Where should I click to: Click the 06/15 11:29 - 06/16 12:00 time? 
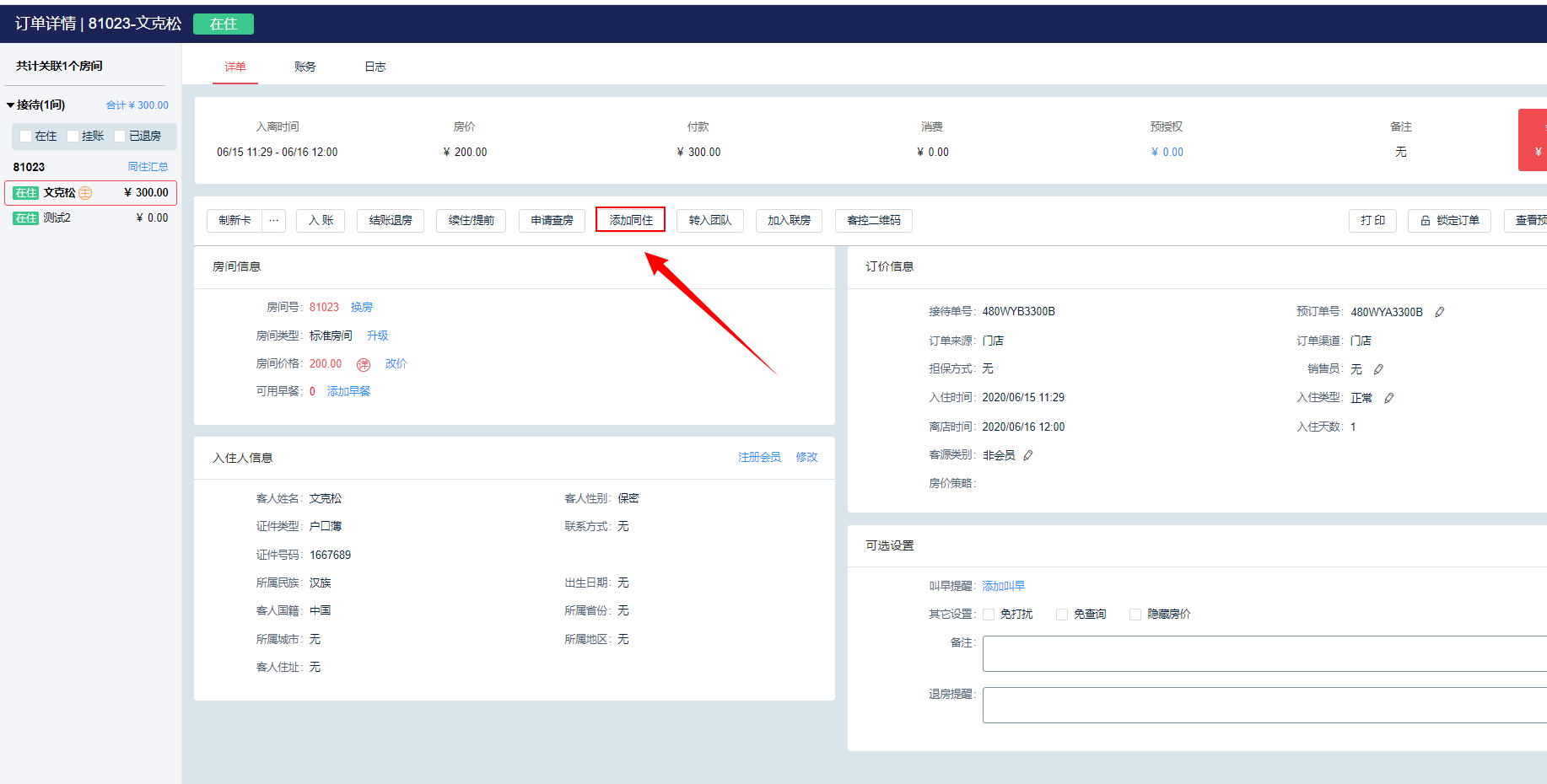pos(277,153)
